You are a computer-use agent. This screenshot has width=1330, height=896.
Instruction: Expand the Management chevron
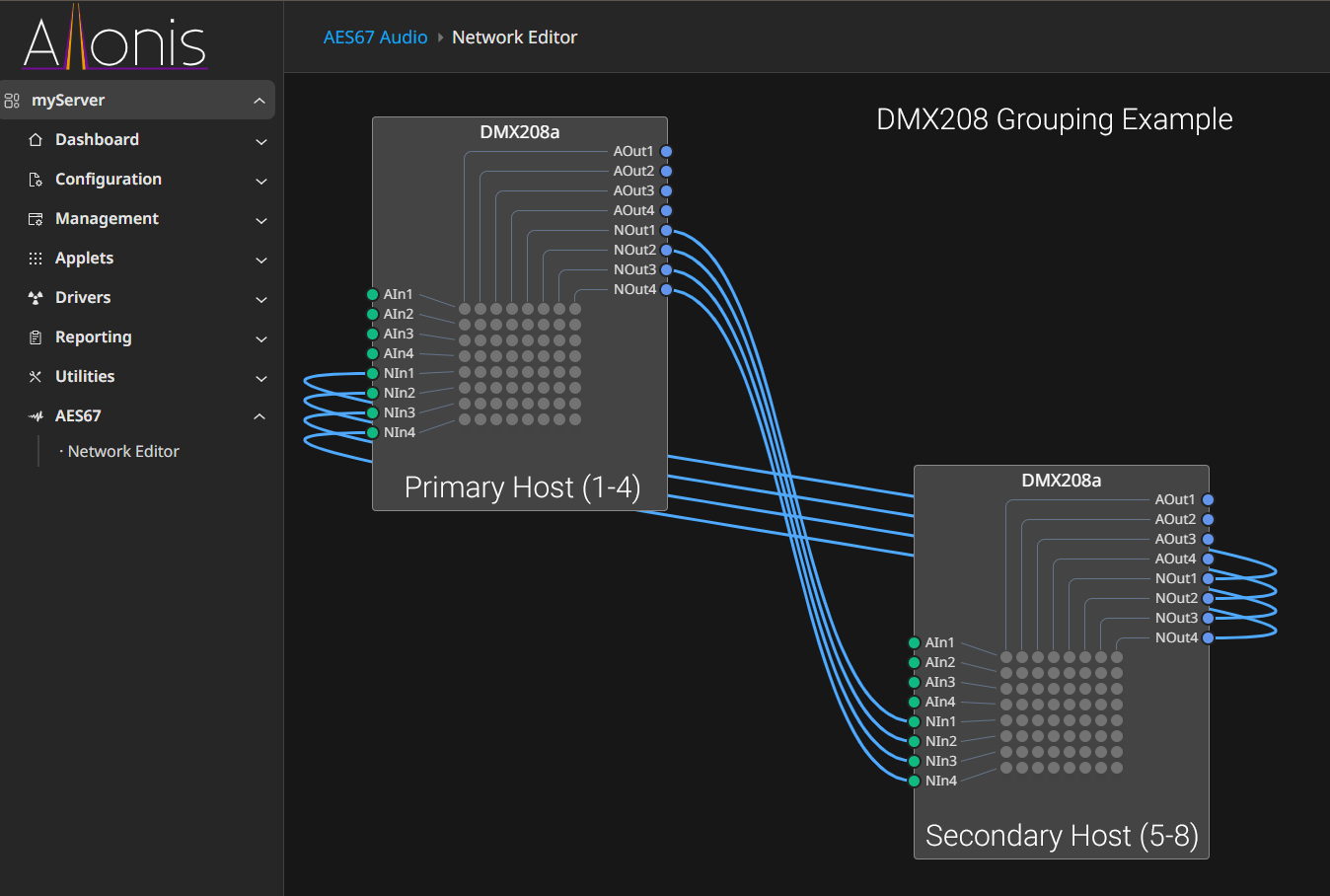261,220
